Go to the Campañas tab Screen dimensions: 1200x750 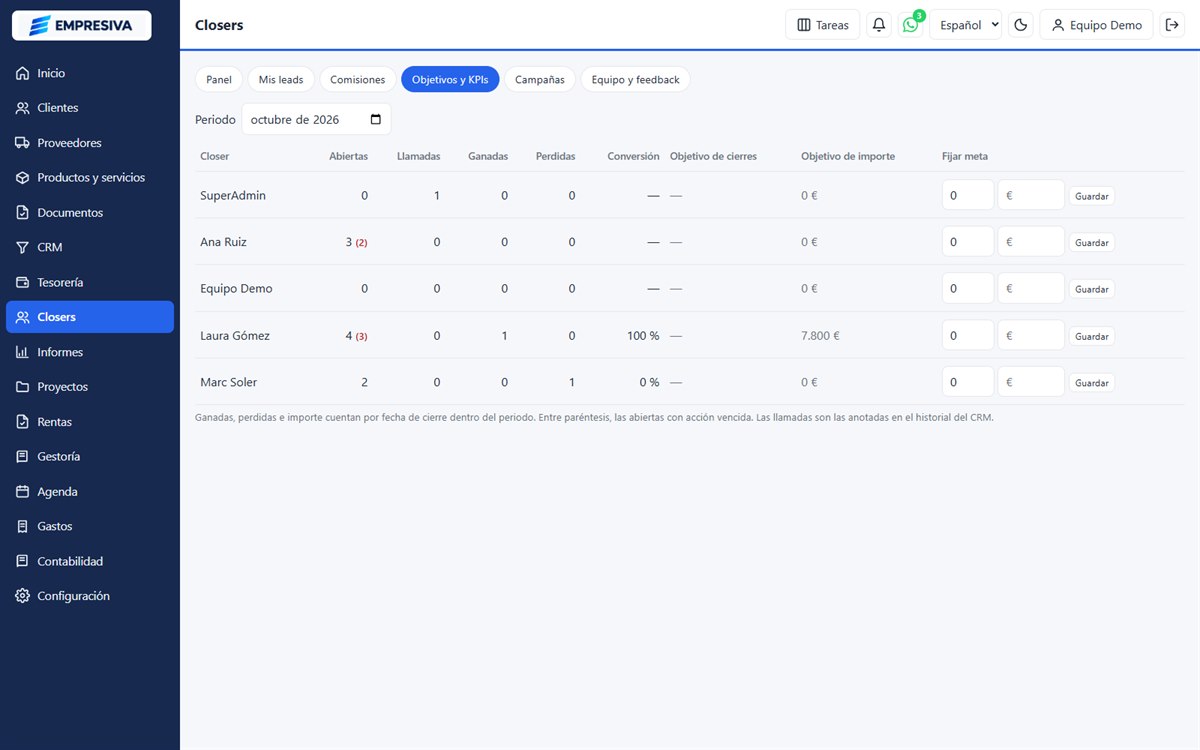(x=540, y=79)
